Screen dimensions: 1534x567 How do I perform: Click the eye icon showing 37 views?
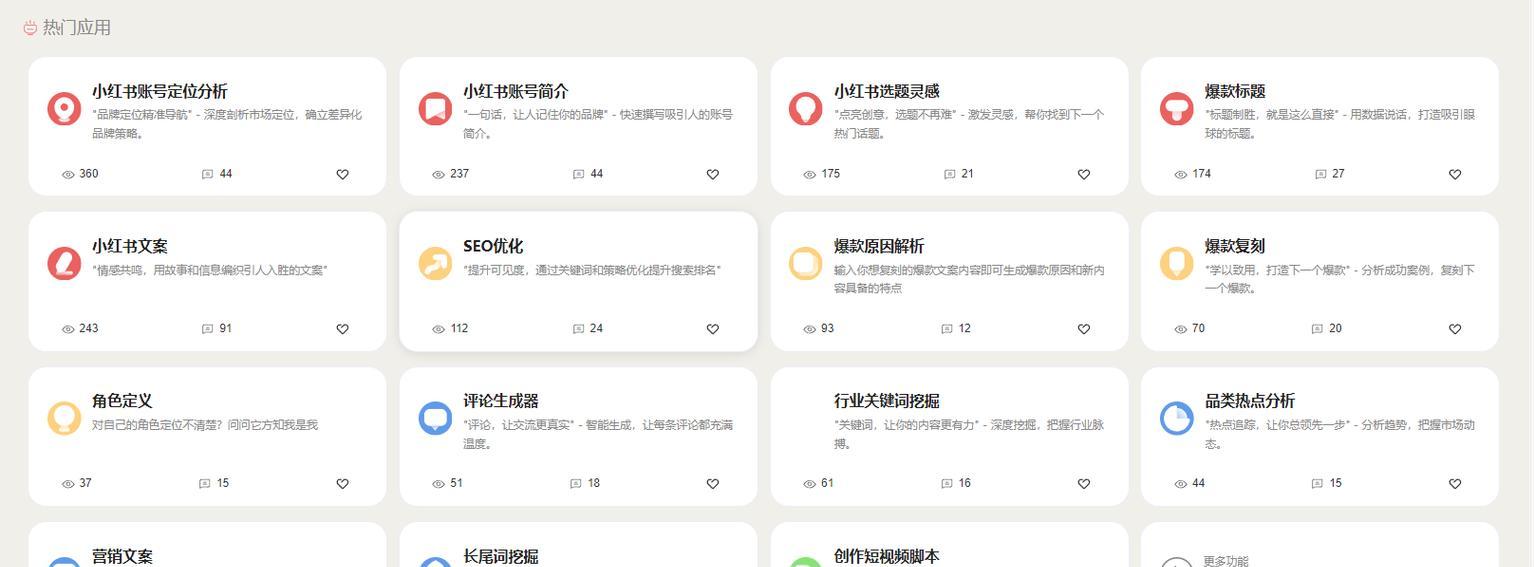click(68, 484)
